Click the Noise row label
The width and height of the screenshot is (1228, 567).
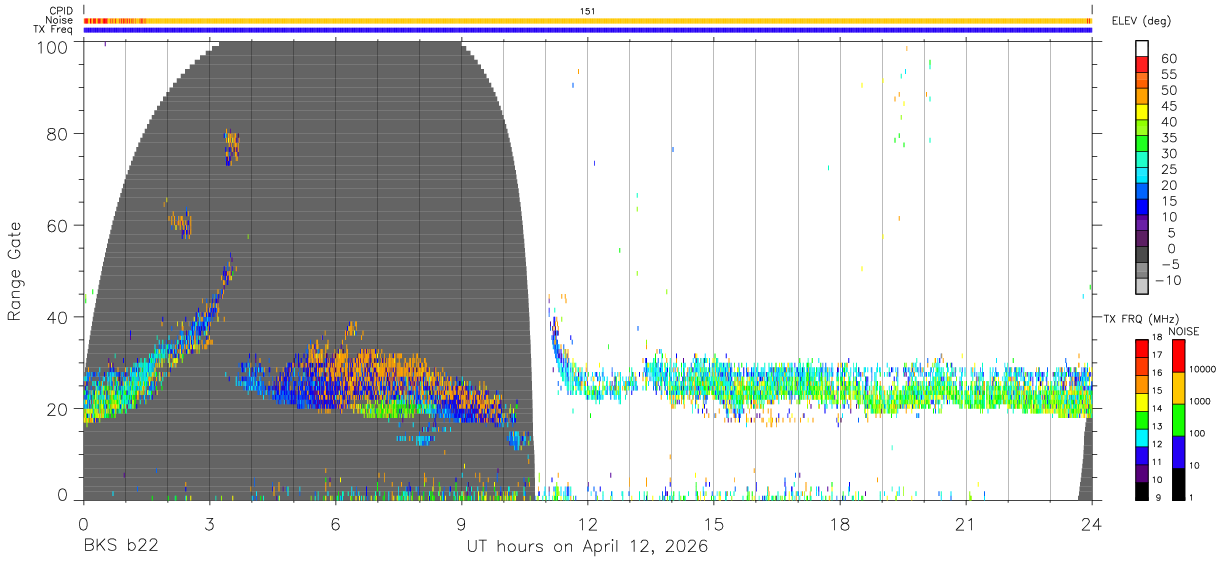click(x=59, y=20)
